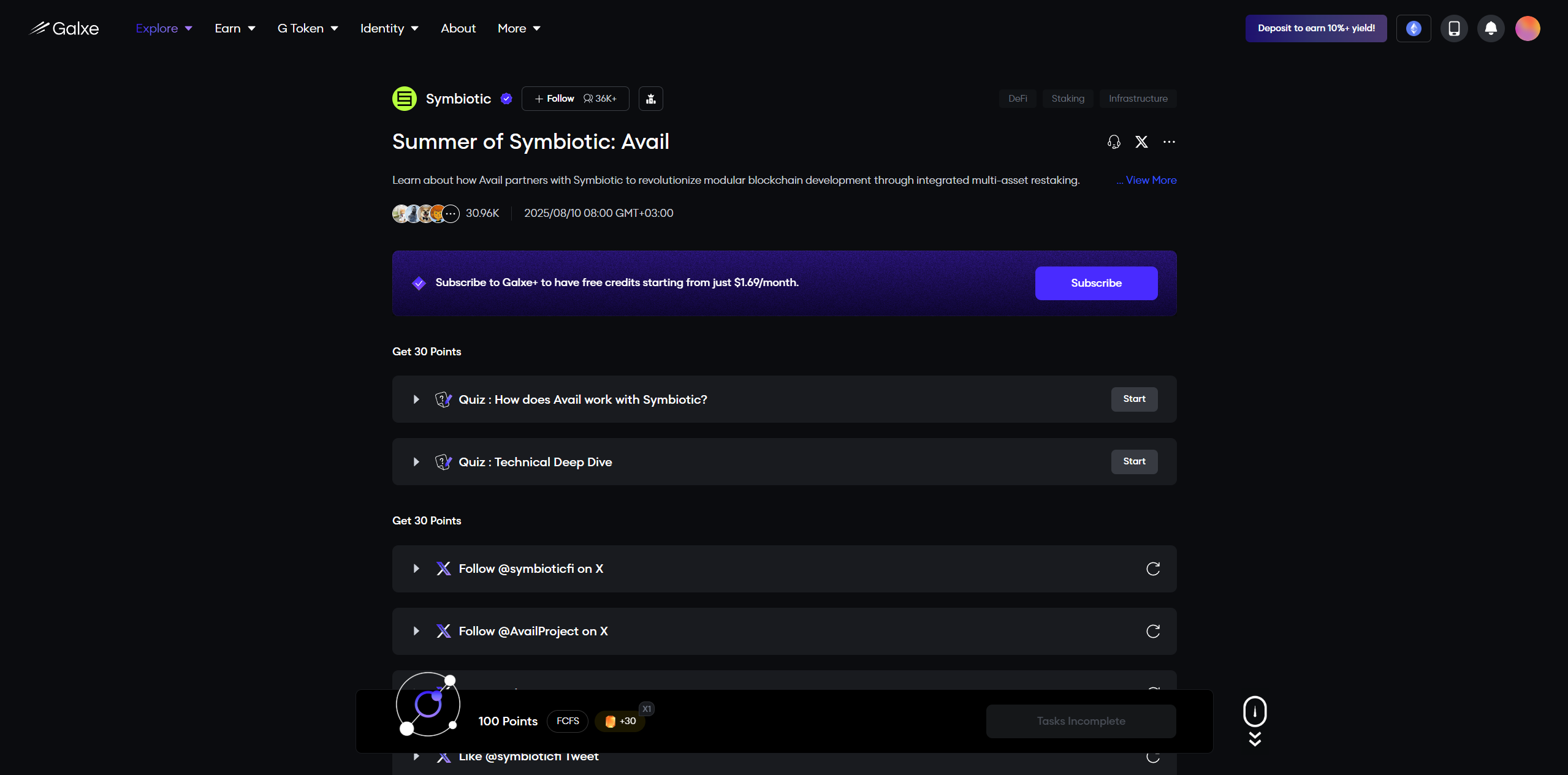This screenshot has height=775, width=1568.
Task: Open Symbiotic leaderboard icon
Action: (651, 99)
